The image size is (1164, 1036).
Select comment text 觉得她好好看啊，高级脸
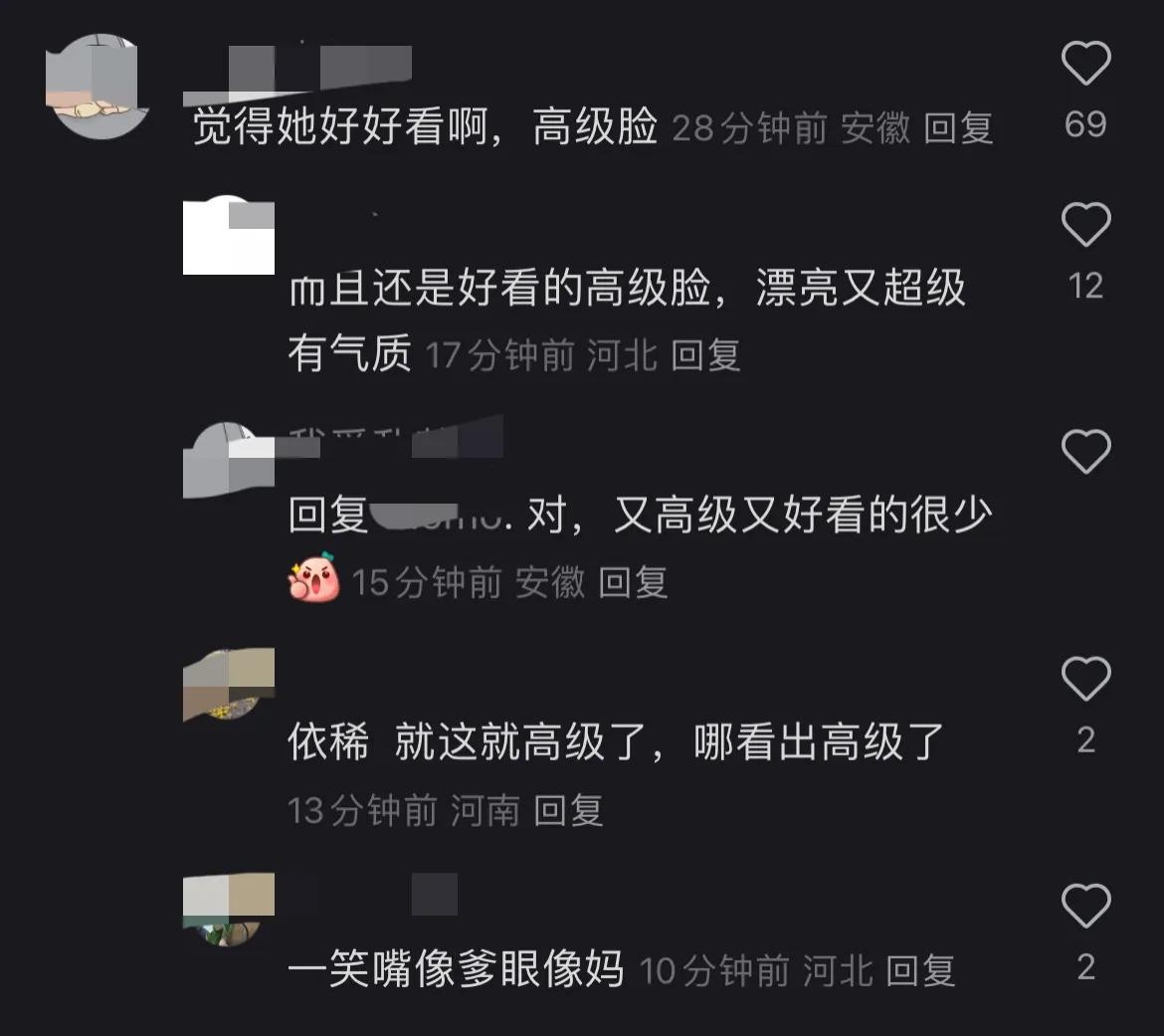click(426, 126)
